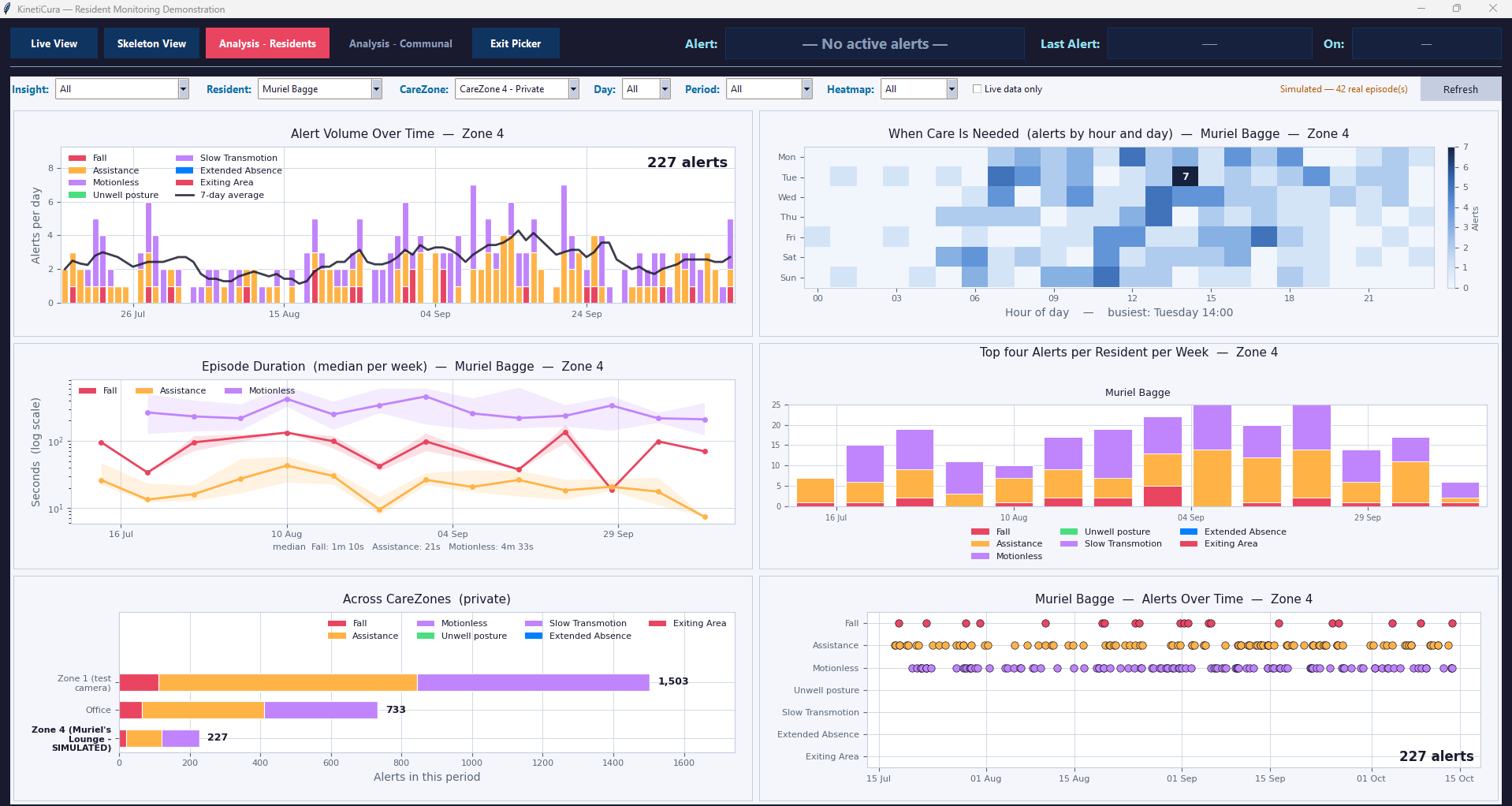Click the No active alerts status field
This screenshot has width=1512, height=806.
point(875,44)
